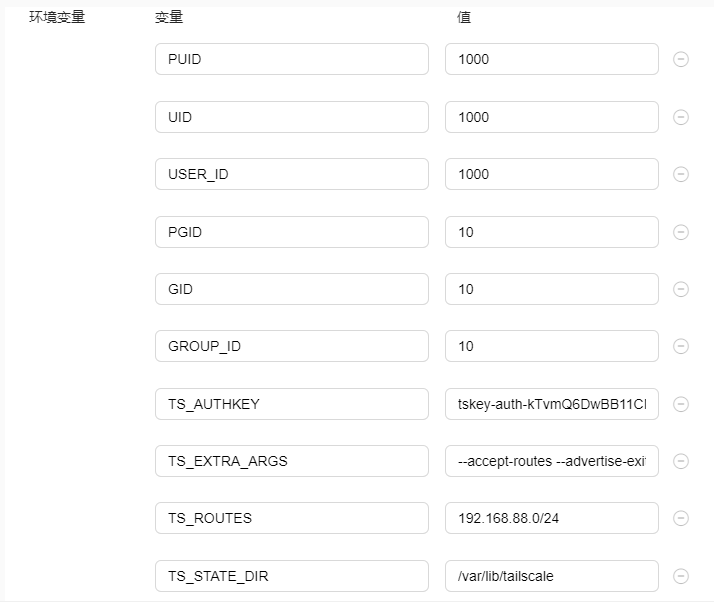Delete the UID environment variable row
Image resolution: width=714 pixels, height=602 pixels.
681,117
